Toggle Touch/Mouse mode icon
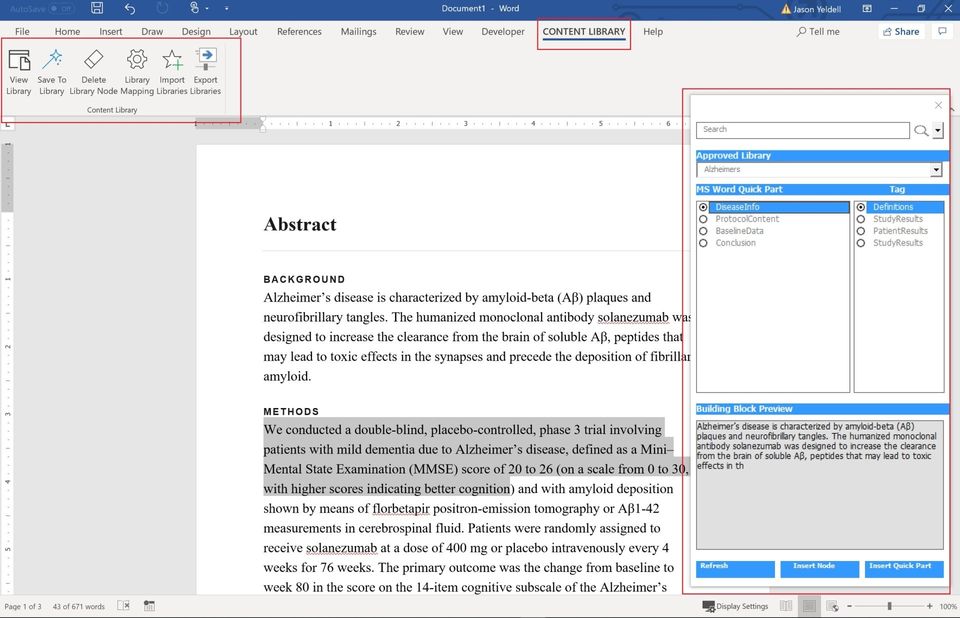Screen dimensions: 960x618 tap(195, 8)
